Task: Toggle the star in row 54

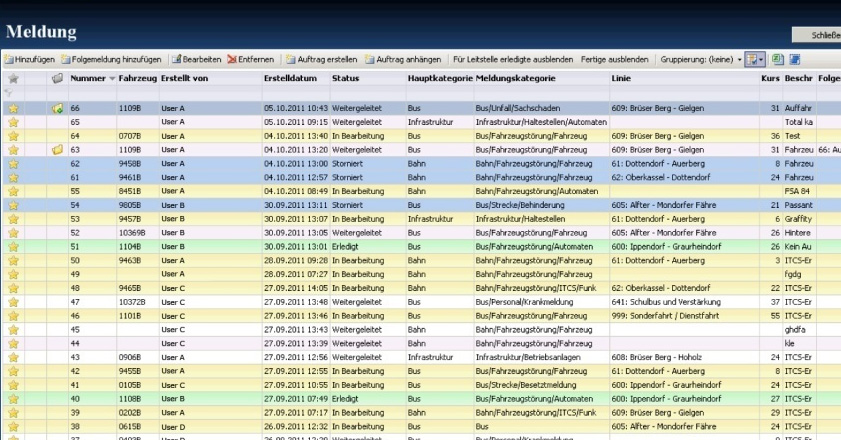Action: point(13,206)
